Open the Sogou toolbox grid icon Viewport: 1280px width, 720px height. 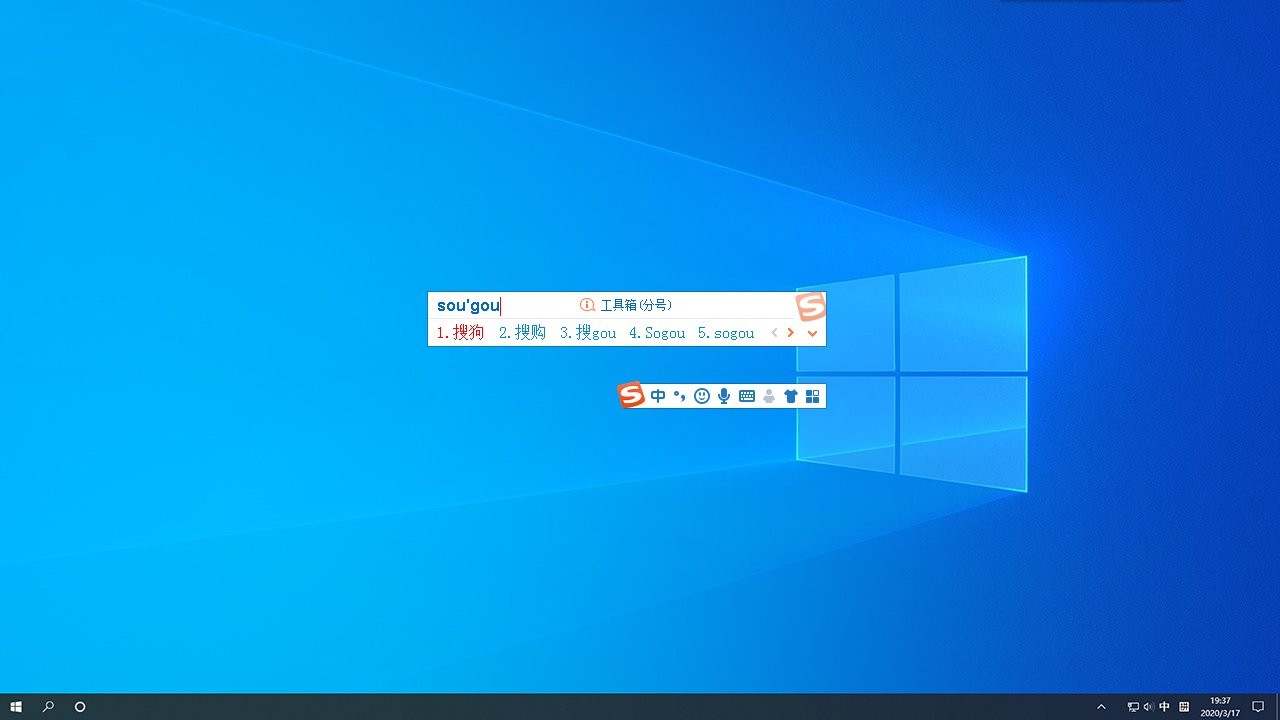pyautogui.click(x=812, y=395)
